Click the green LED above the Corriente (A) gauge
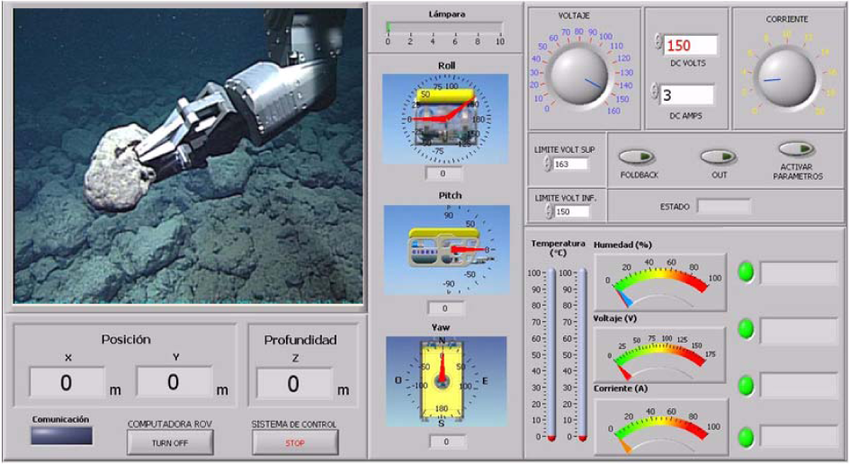The height and width of the screenshot is (464, 850). [746, 385]
